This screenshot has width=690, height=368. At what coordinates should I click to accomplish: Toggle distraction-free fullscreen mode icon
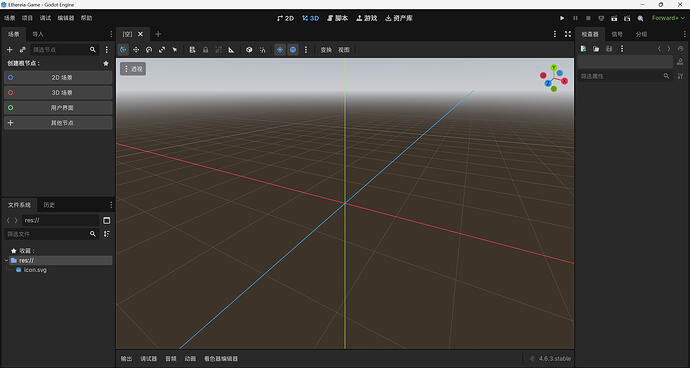pyautogui.click(x=568, y=34)
